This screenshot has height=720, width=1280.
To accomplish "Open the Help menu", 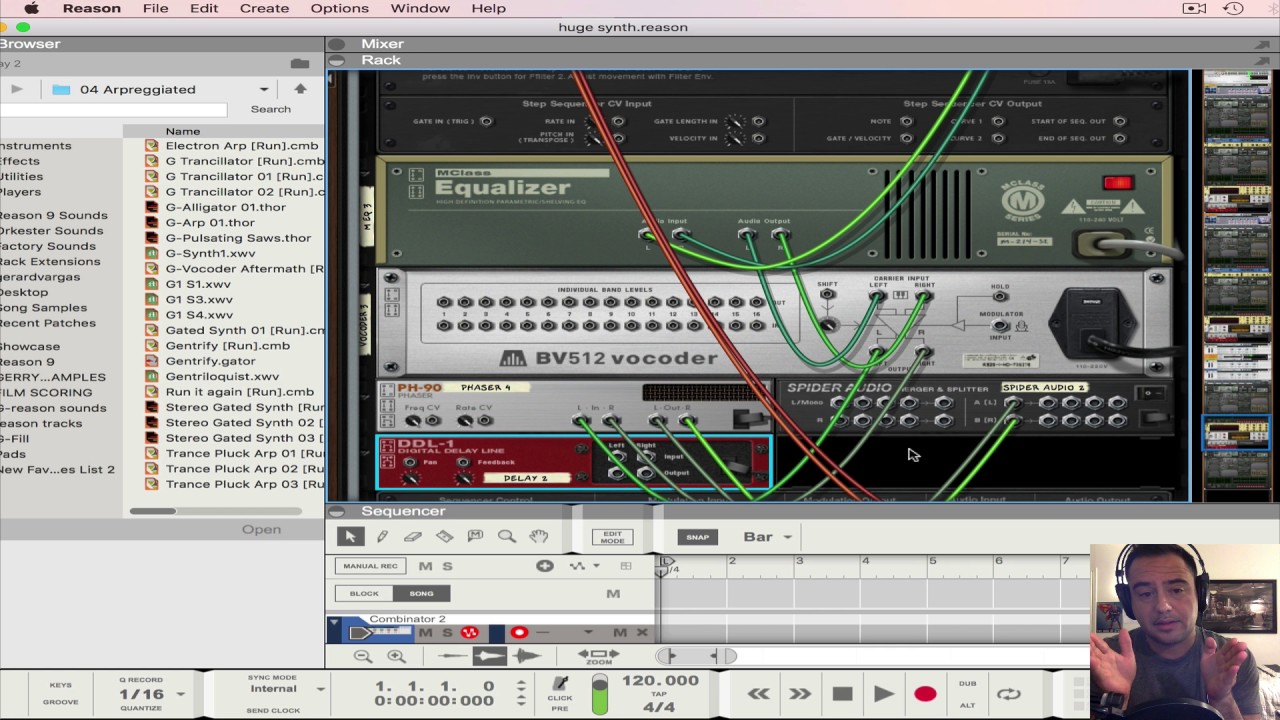I will coord(488,8).
